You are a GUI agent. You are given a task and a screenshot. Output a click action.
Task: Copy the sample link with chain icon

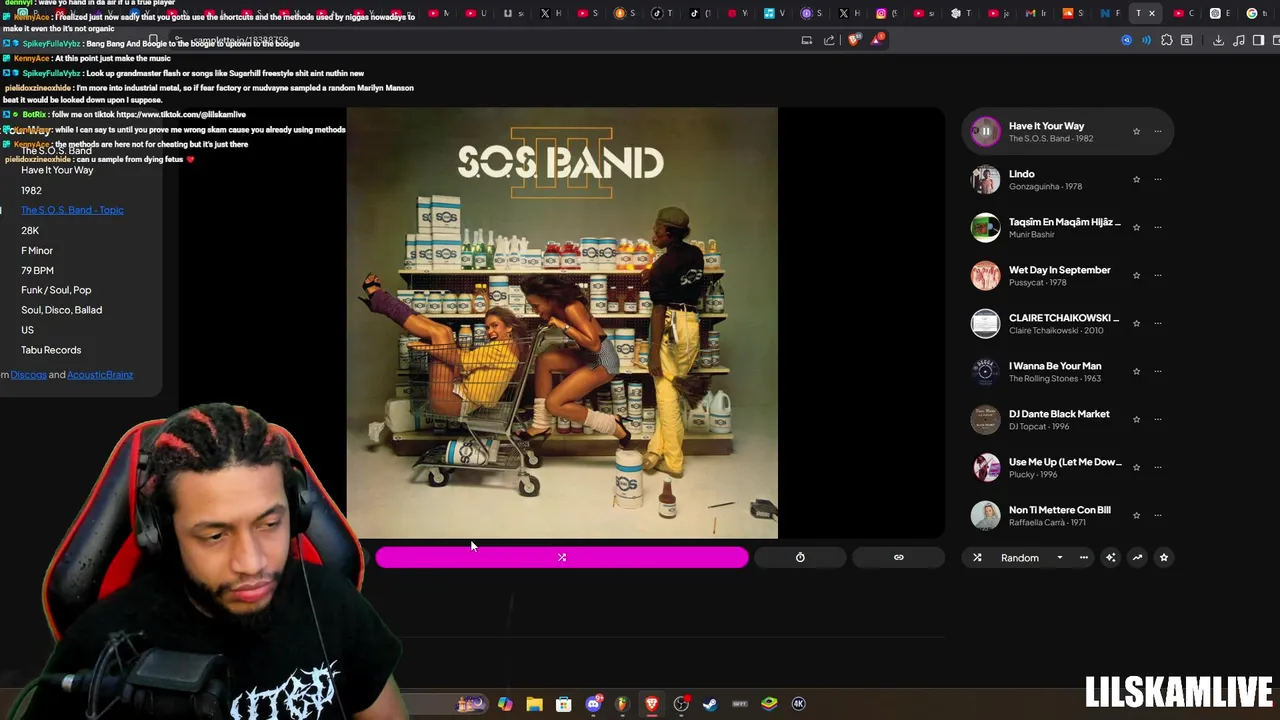coord(898,557)
